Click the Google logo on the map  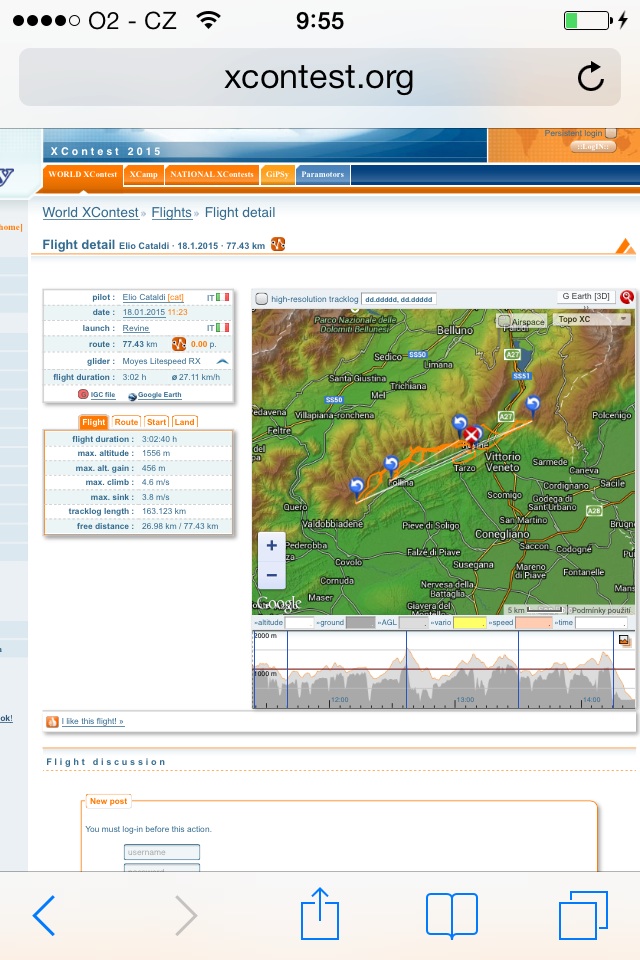279,604
